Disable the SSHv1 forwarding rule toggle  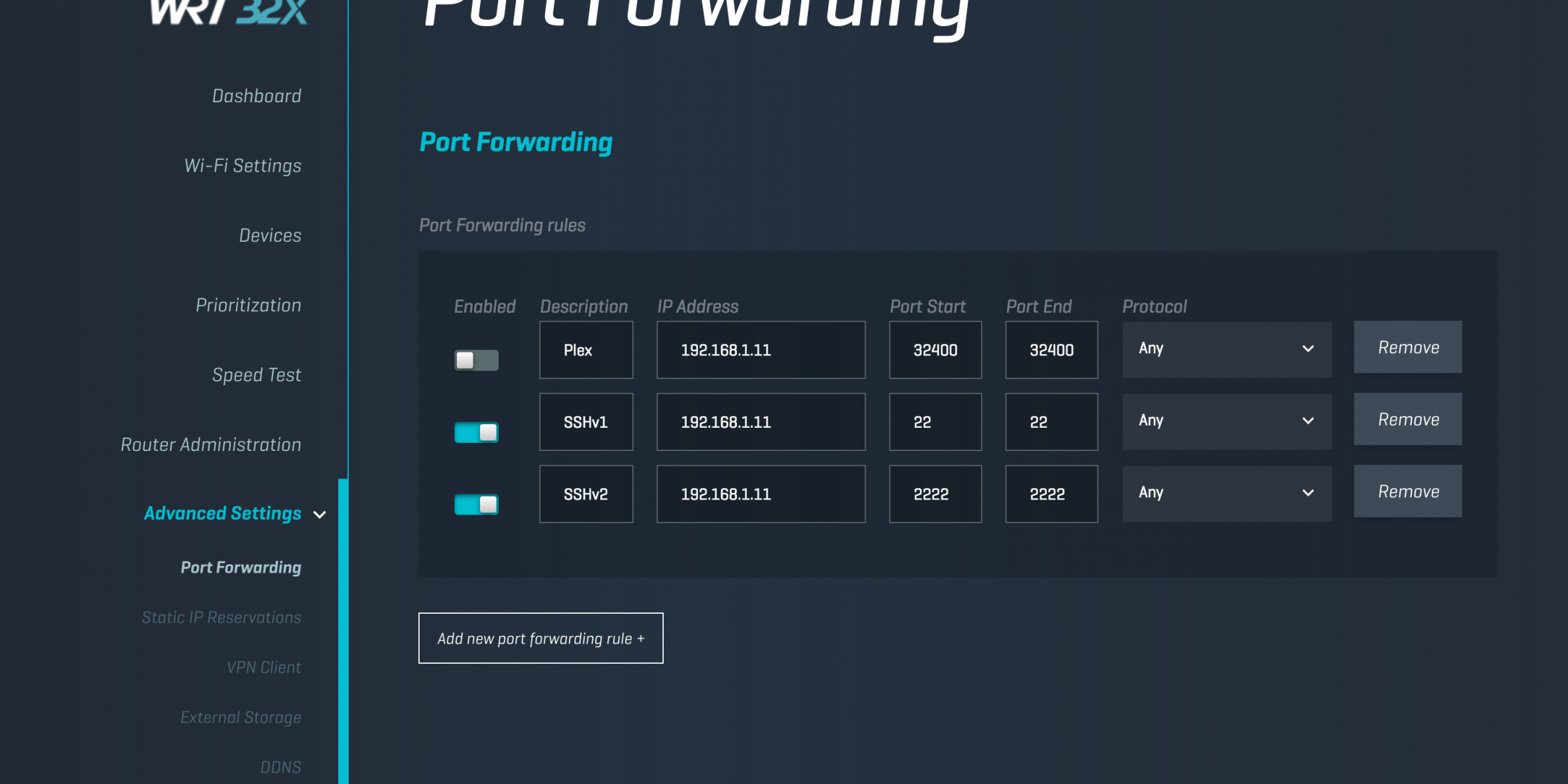click(x=476, y=432)
